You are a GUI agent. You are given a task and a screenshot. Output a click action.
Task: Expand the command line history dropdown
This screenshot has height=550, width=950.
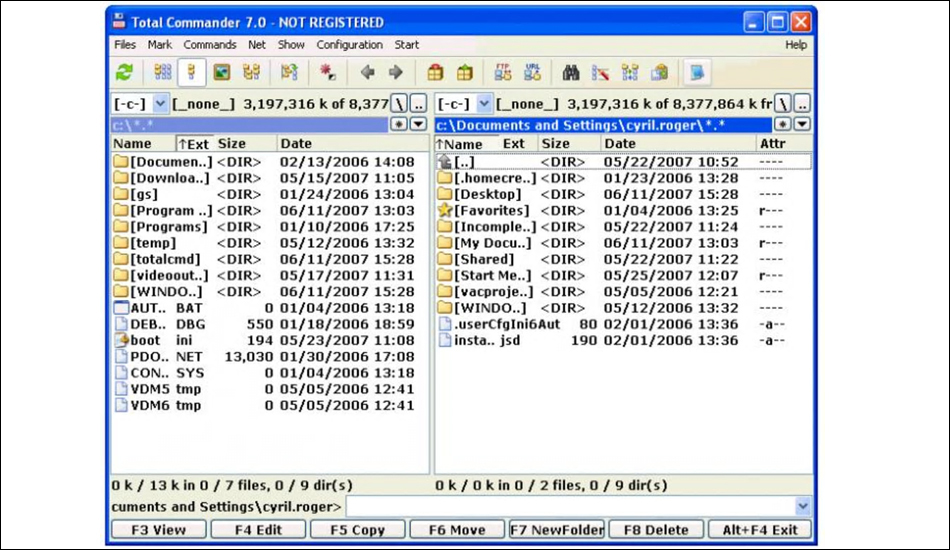coord(802,506)
